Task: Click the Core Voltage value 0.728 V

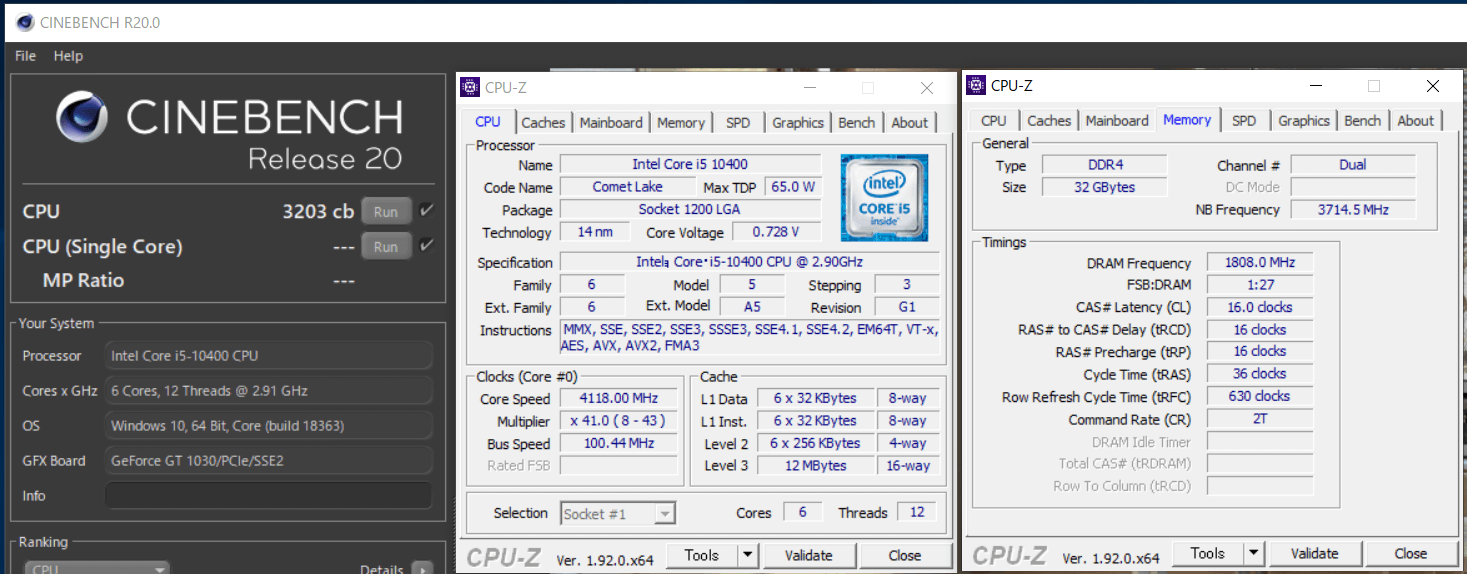Action: point(775,232)
